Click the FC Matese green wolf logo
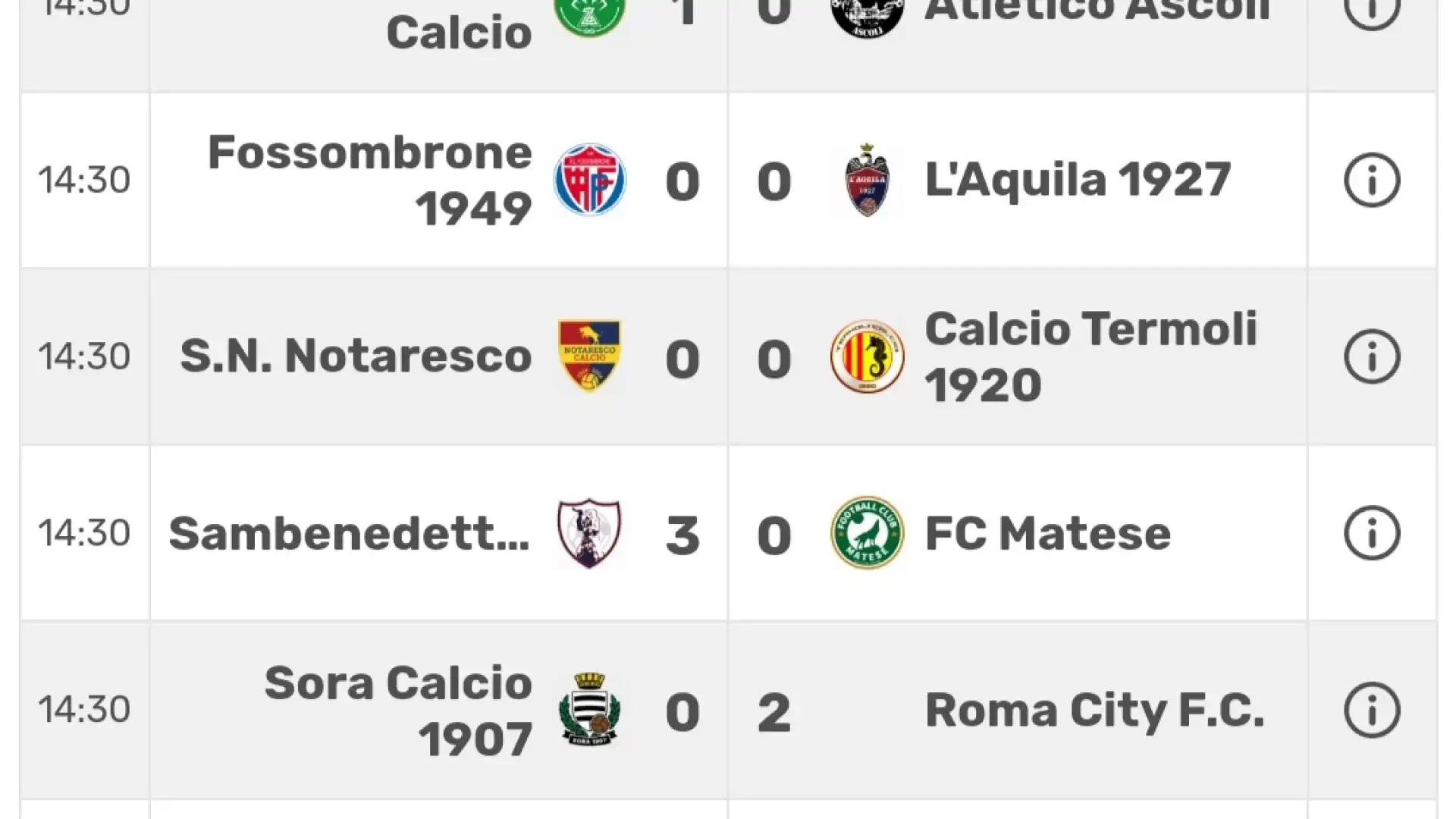This screenshot has height=819, width=1456. (x=867, y=532)
